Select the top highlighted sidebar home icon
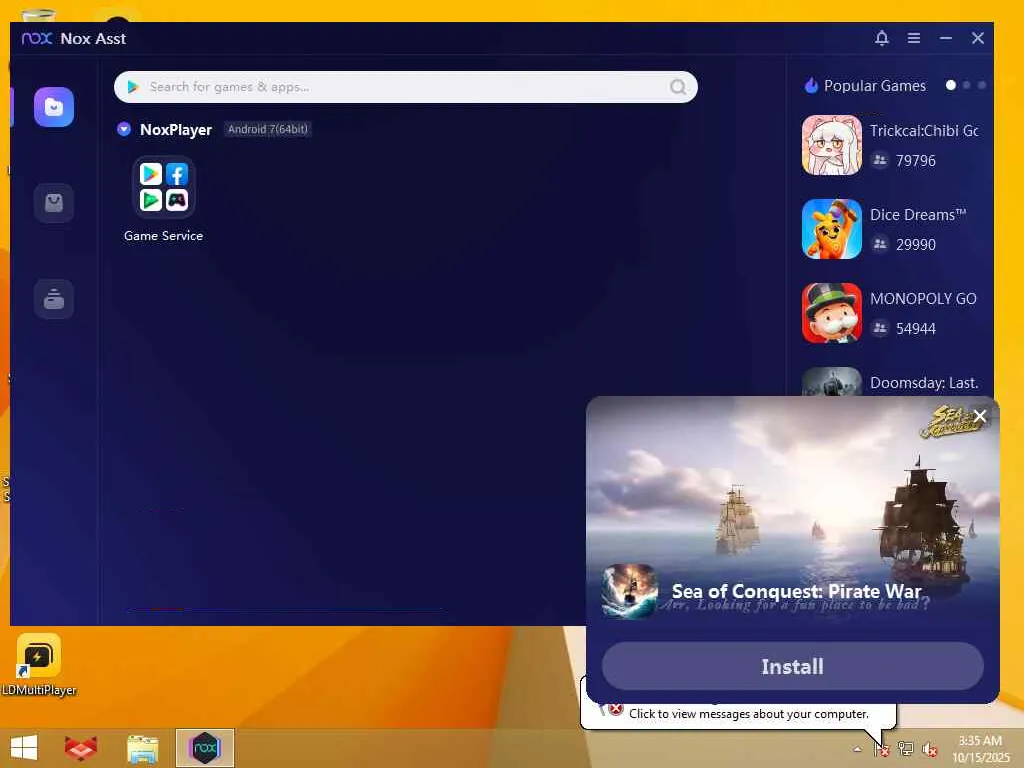This screenshot has height=768, width=1024. point(54,107)
